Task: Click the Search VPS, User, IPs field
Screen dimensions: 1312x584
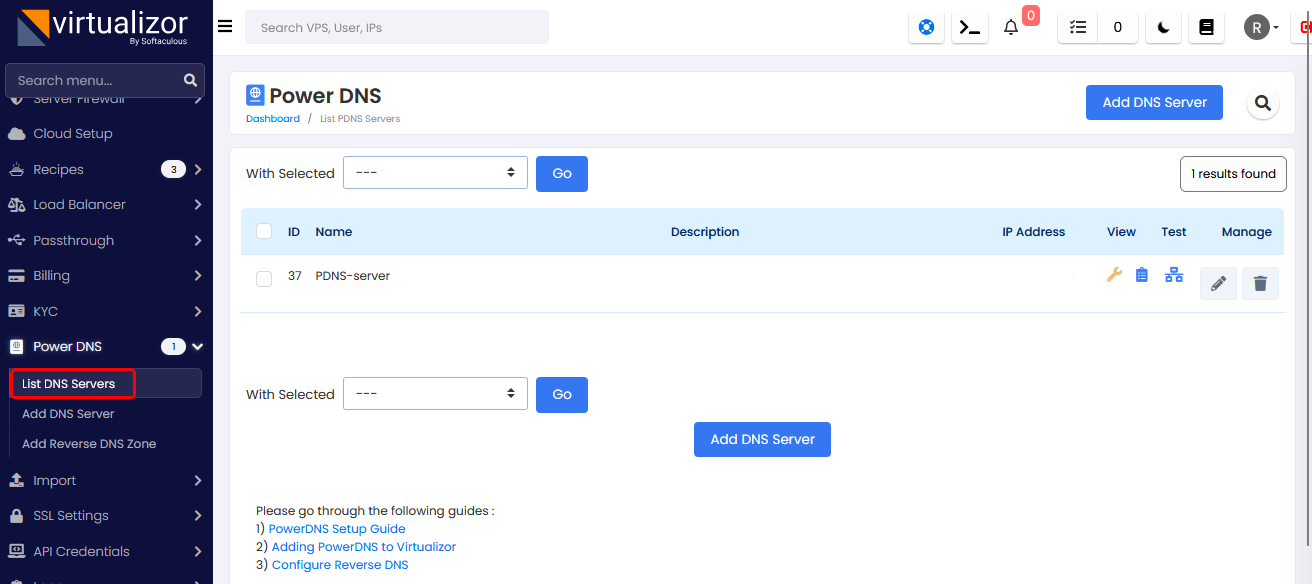Action: [x=396, y=28]
